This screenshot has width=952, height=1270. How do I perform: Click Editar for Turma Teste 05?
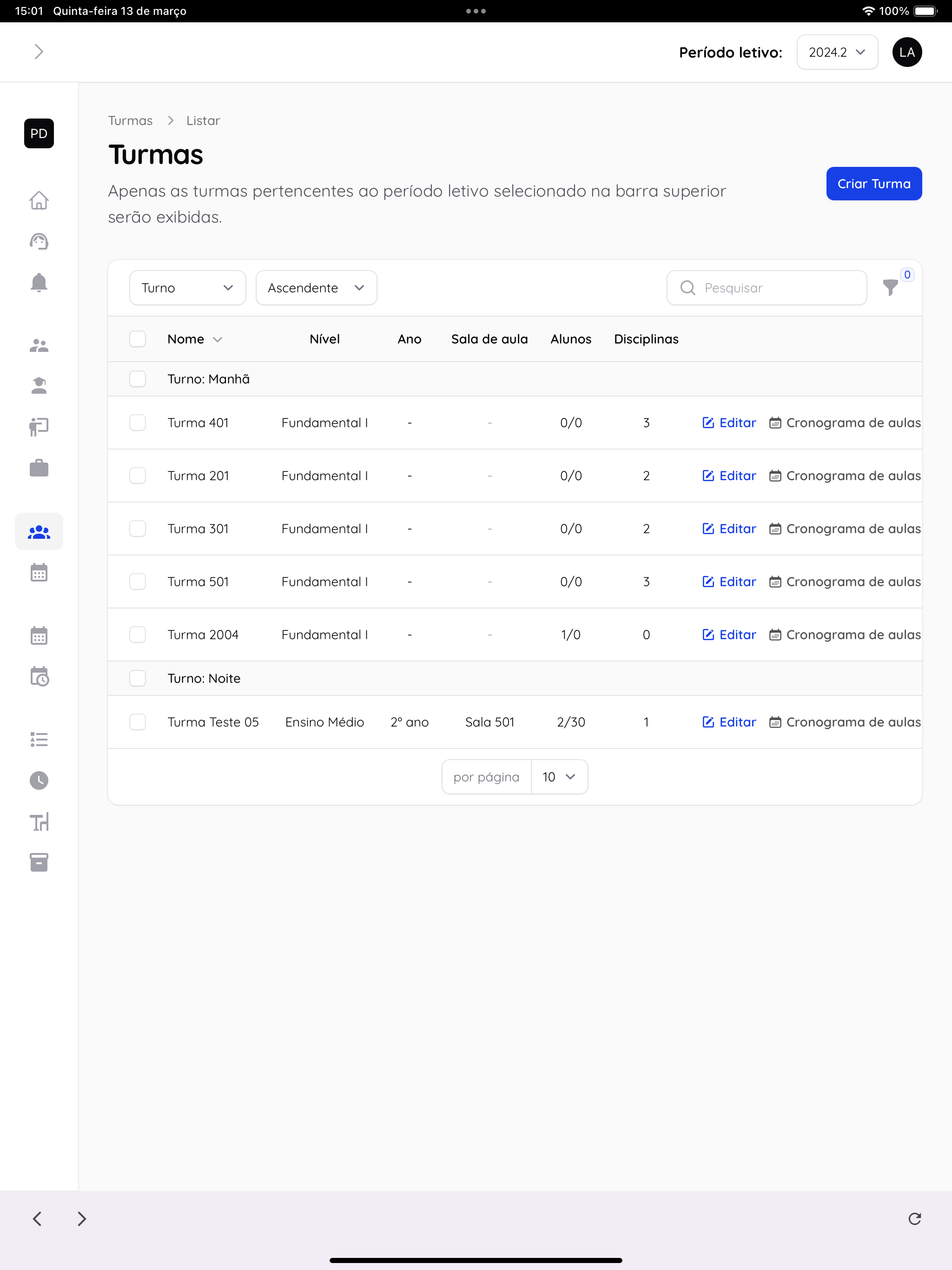[x=728, y=721]
